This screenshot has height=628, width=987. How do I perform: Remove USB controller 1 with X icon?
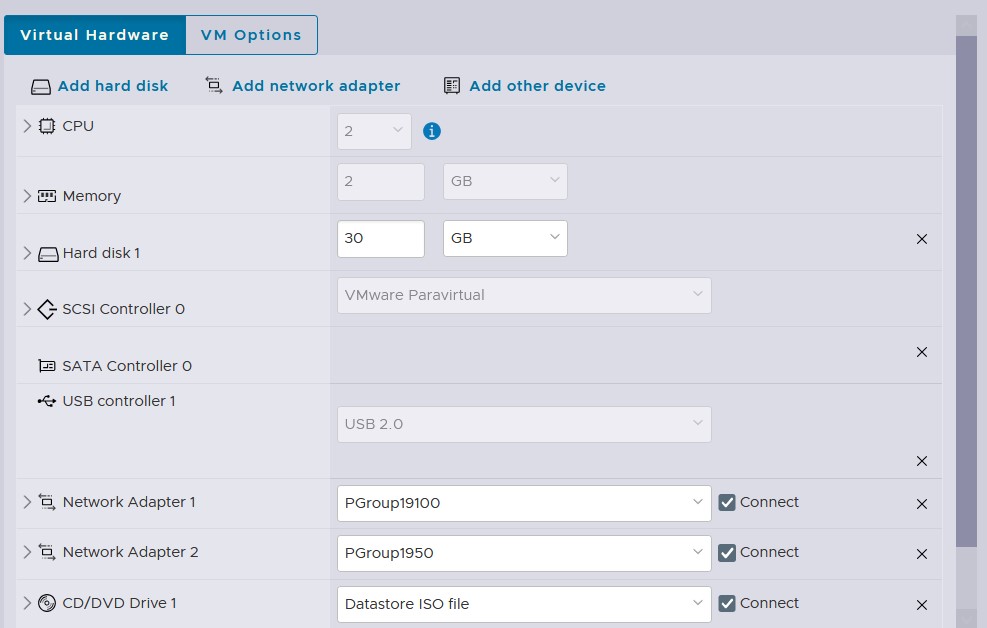922,461
